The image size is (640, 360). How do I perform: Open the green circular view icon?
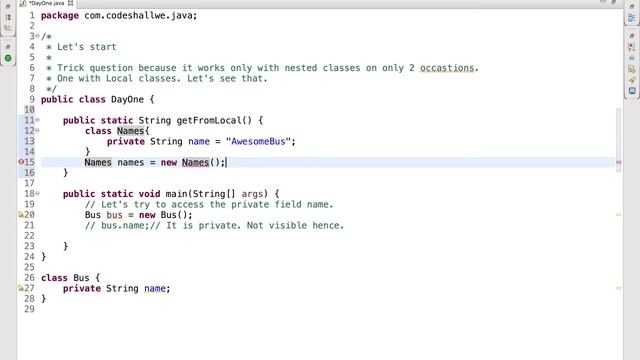(x=8, y=58)
